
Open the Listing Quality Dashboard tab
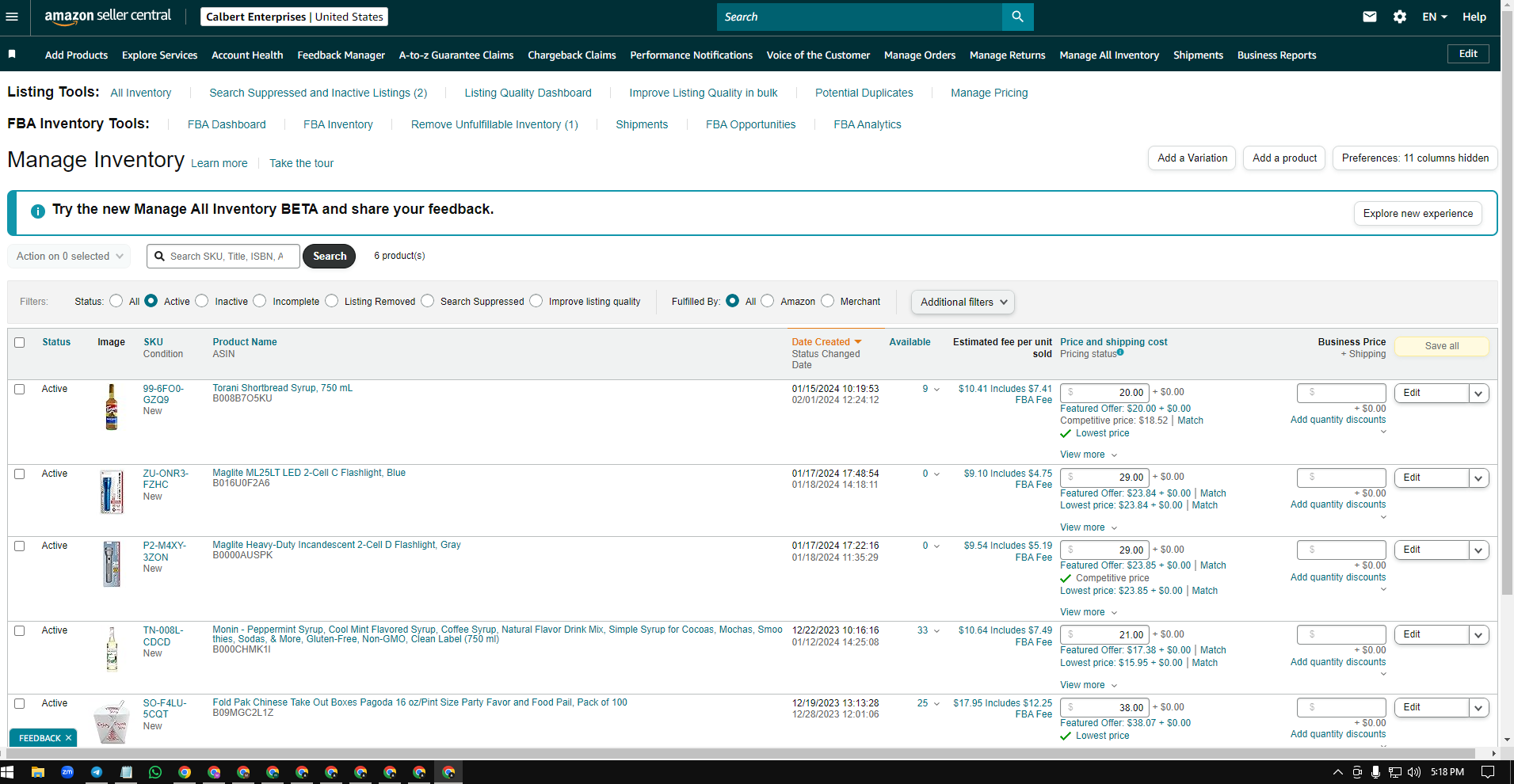pos(528,93)
